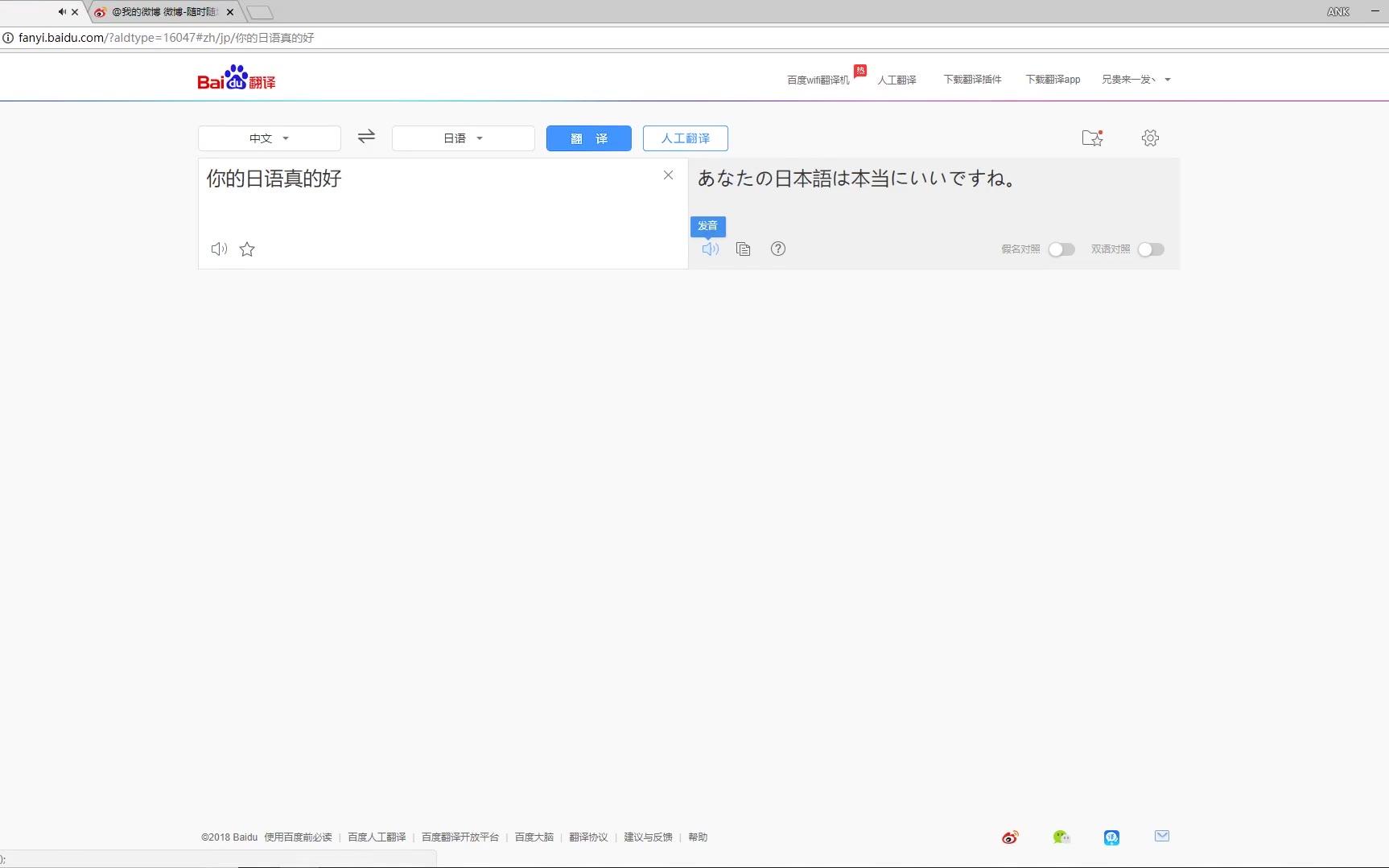Viewport: 1389px width, 868px height.
Task: Clear the source text with the X
Action: [x=668, y=175]
